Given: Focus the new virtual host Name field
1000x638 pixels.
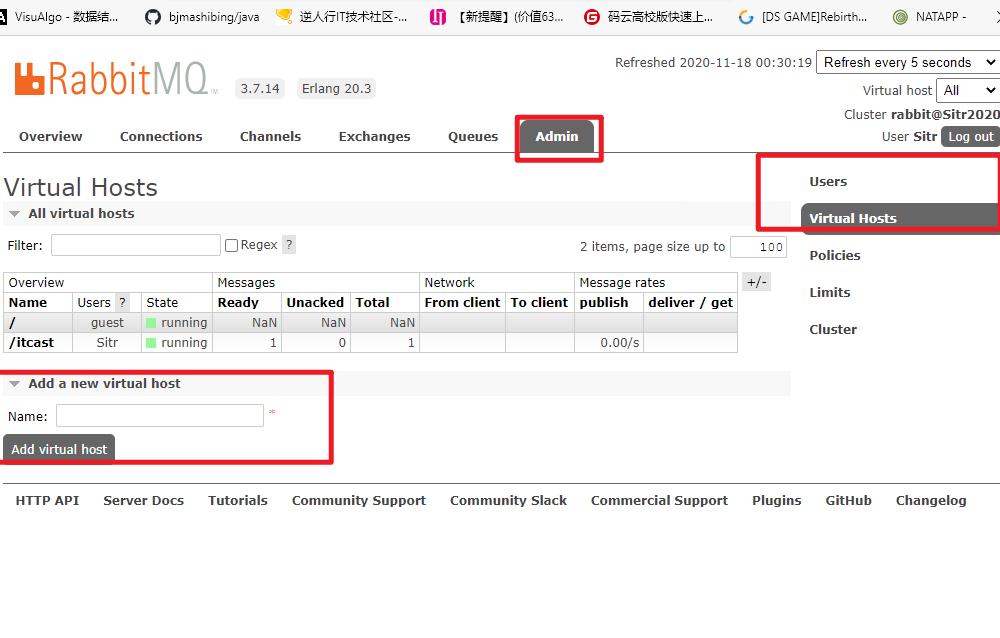Looking at the screenshot, I should click(x=160, y=415).
